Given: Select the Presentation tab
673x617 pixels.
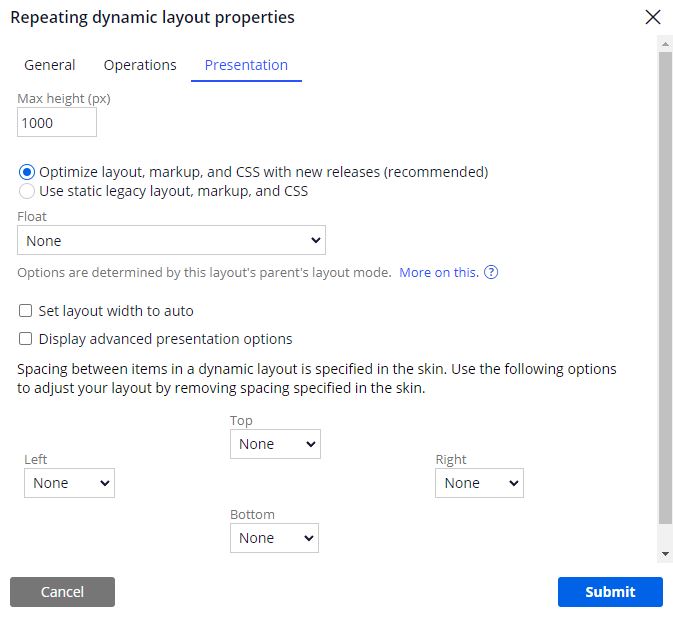Looking at the screenshot, I should [x=246, y=65].
